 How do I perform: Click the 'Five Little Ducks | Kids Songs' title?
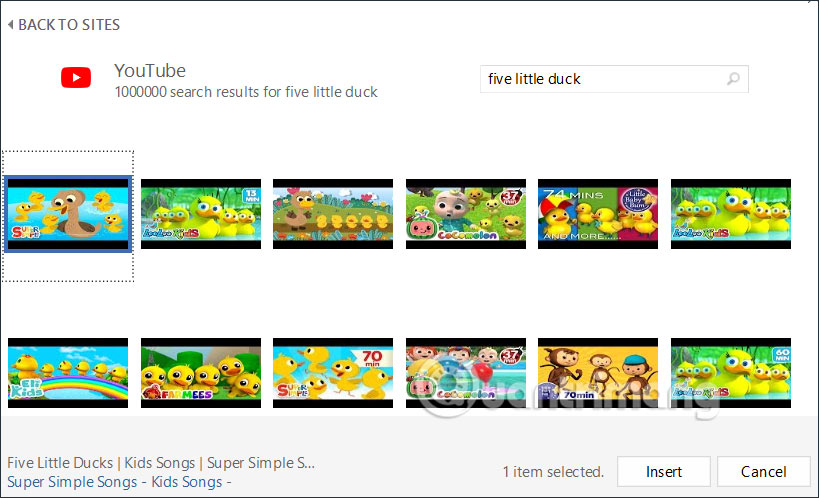pyautogui.click(x=161, y=462)
